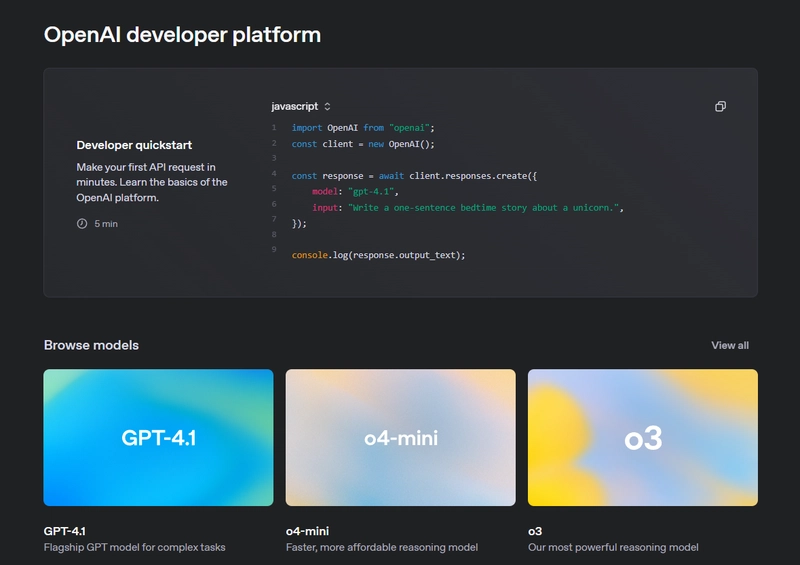Click code line importing OpenAI from "openai"
This screenshot has height=565, width=800.
pyautogui.click(x=363, y=128)
